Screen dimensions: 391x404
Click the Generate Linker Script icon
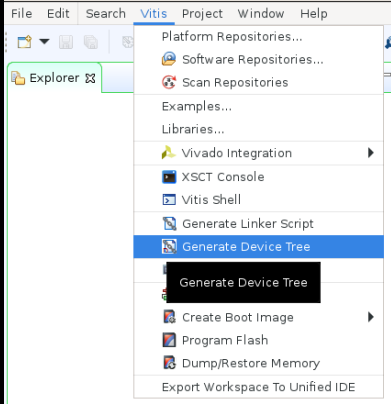point(169,223)
